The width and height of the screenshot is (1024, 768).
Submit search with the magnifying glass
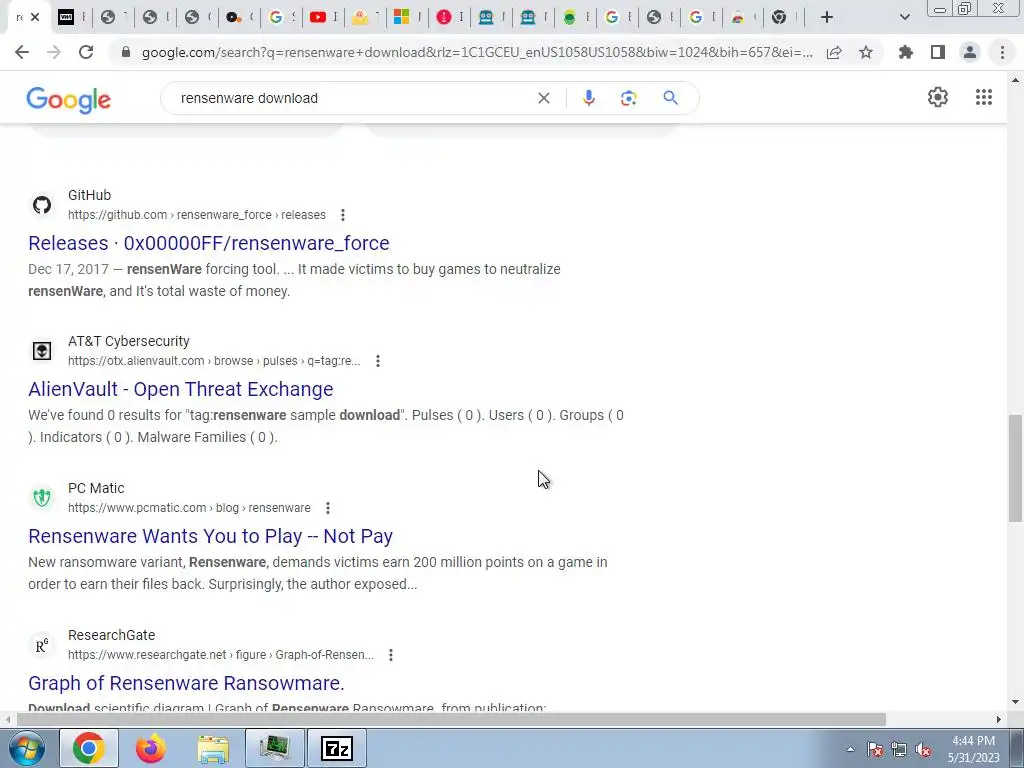(670, 98)
